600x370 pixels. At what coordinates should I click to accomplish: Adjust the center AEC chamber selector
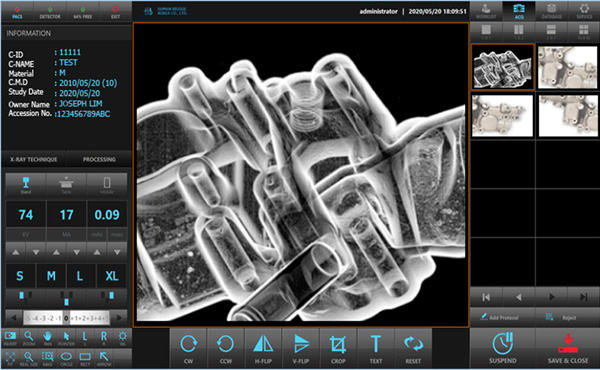tap(66, 298)
